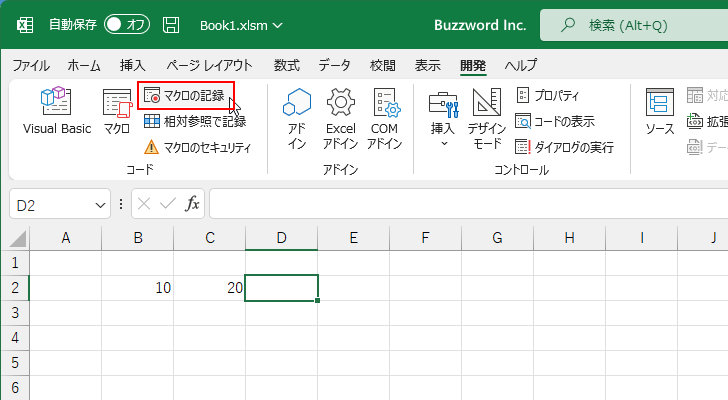Image resolution: width=728 pixels, height=400 pixels.
Task: Select column F header
Action: click(x=426, y=238)
